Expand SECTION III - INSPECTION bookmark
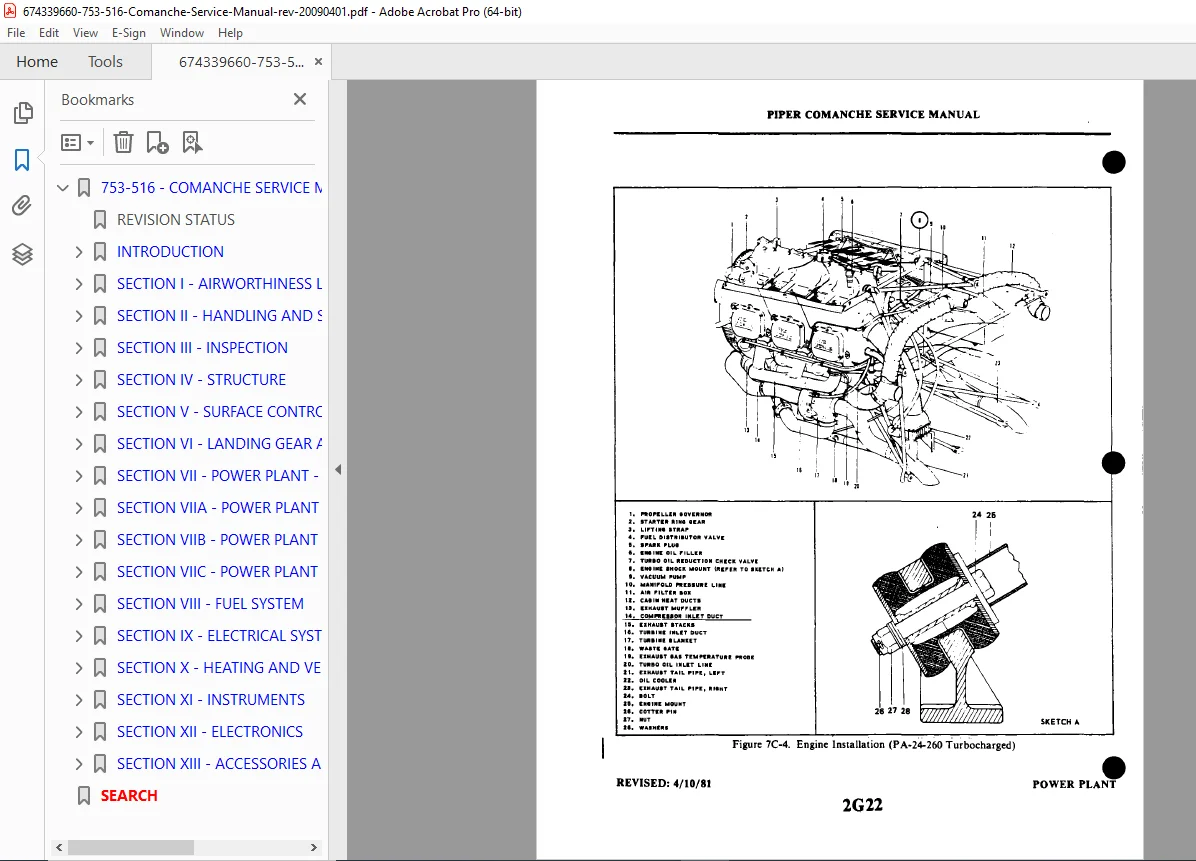 pyautogui.click(x=79, y=348)
